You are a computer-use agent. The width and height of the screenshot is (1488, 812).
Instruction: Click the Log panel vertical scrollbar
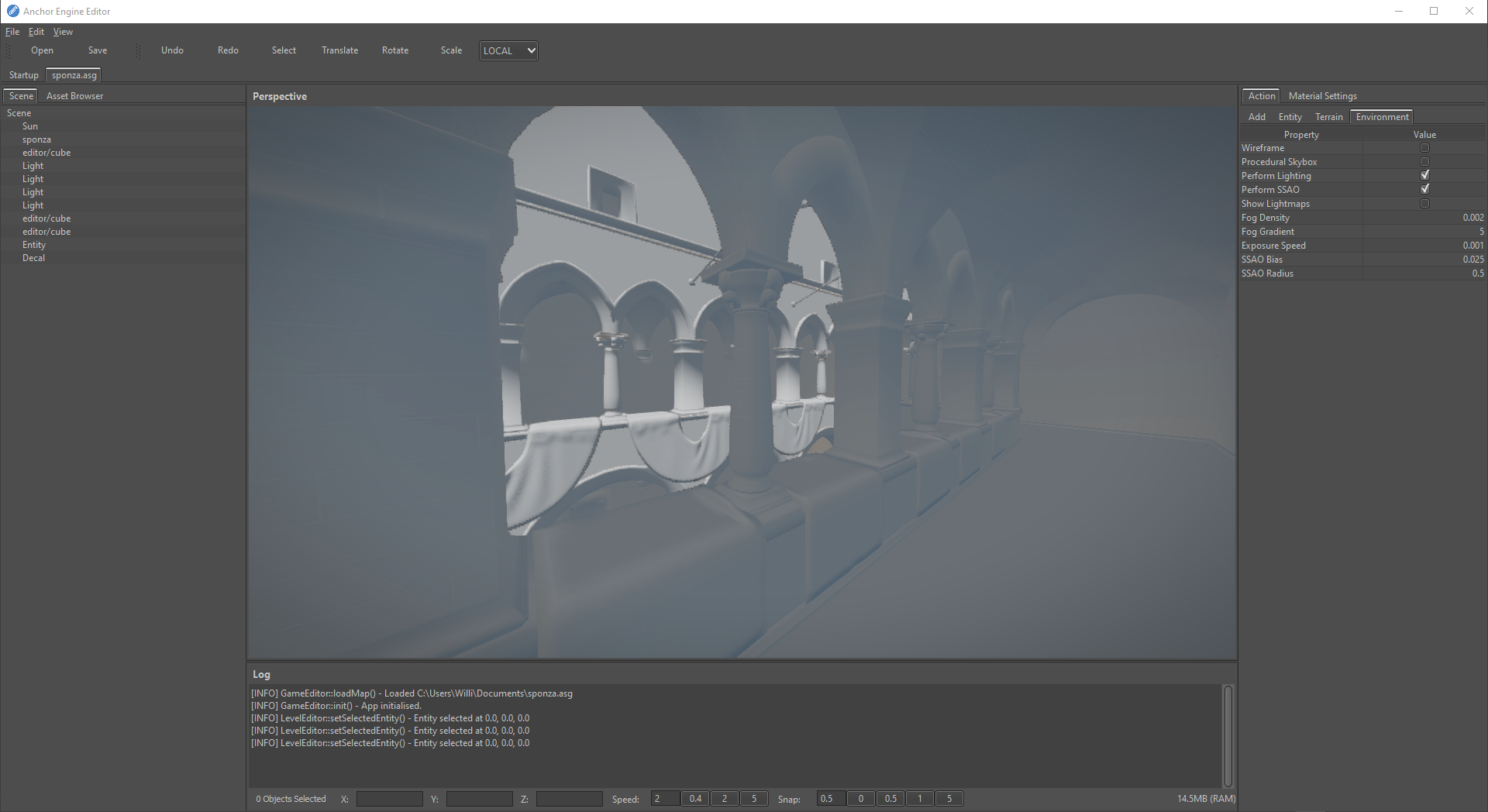(1228, 735)
